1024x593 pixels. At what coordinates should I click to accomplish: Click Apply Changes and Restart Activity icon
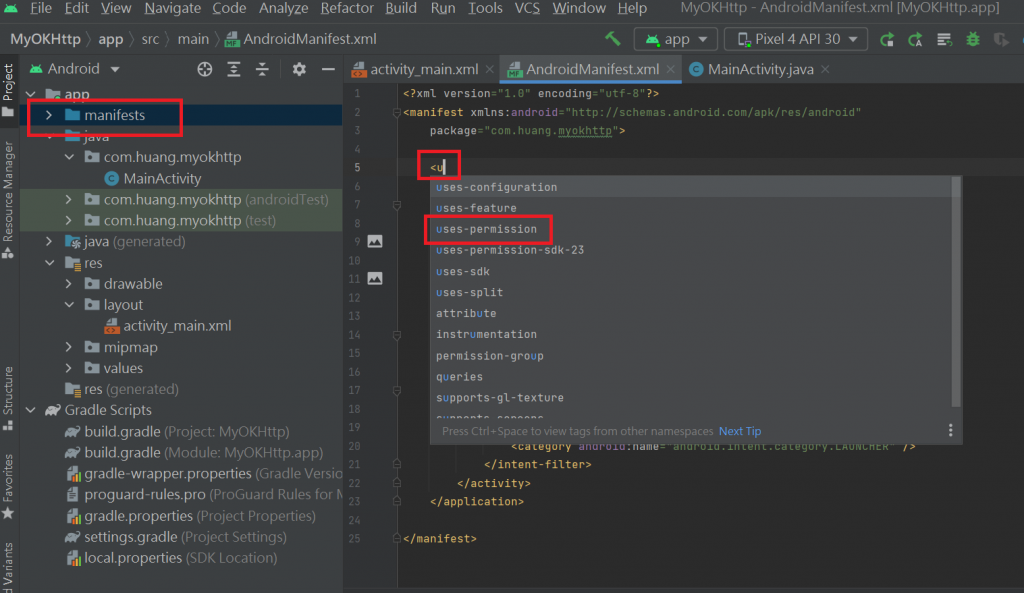coord(916,39)
